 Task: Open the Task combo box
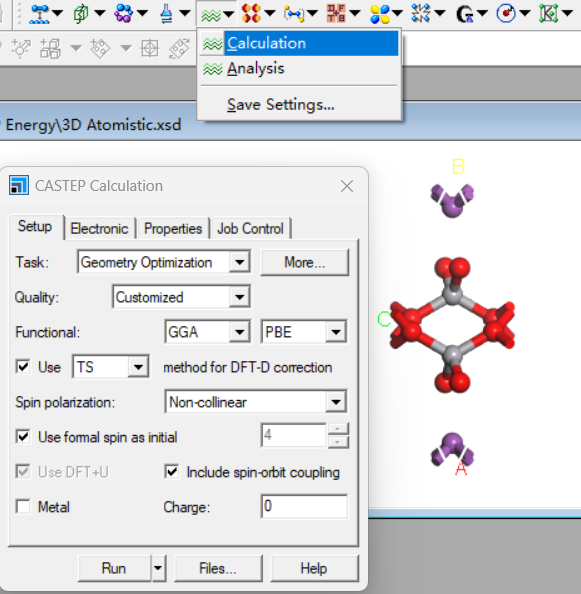239,262
